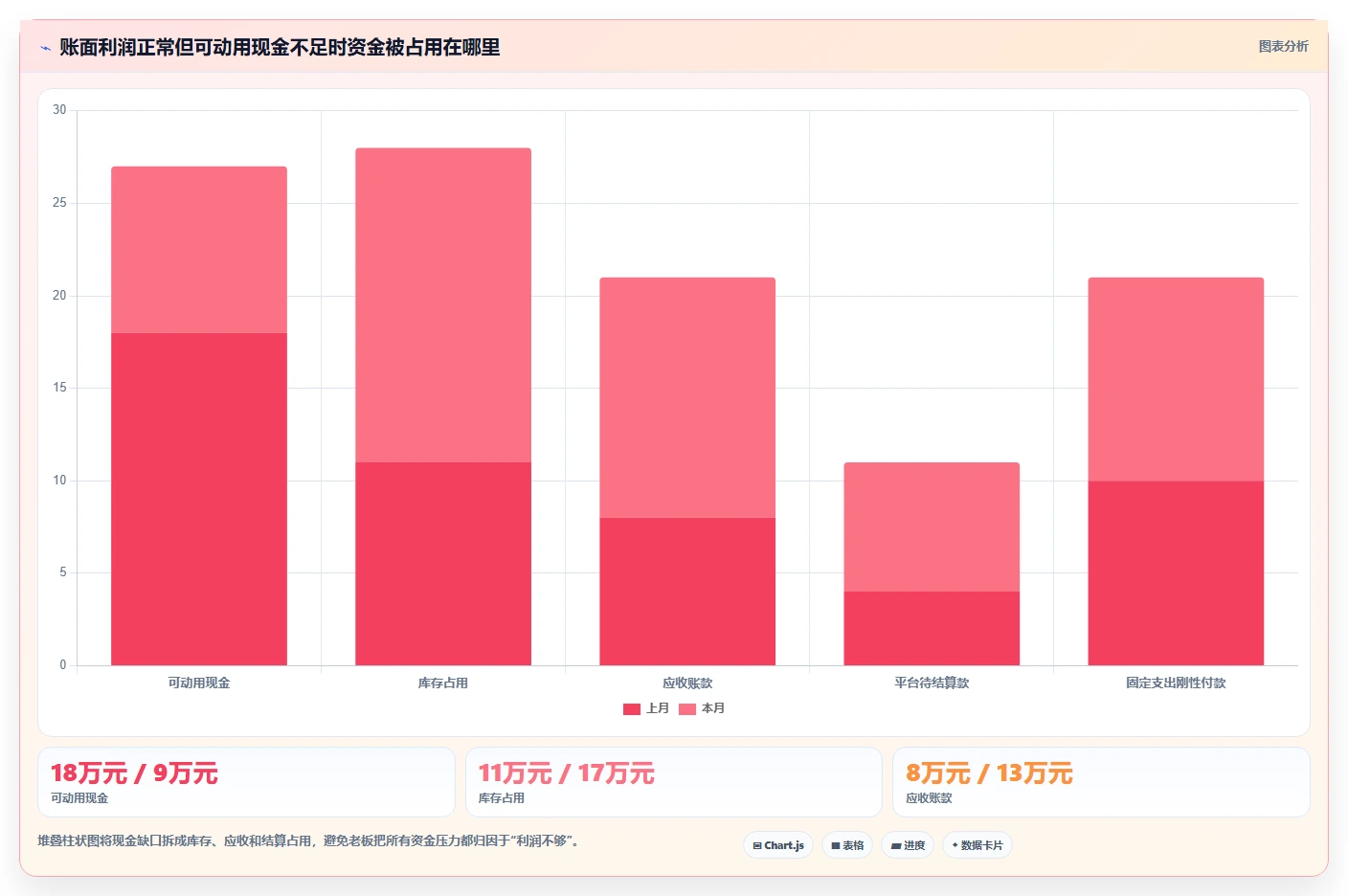The image size is (1348, 896).
Task: Toggle the 本月 legend swatch
Action: 687,709
